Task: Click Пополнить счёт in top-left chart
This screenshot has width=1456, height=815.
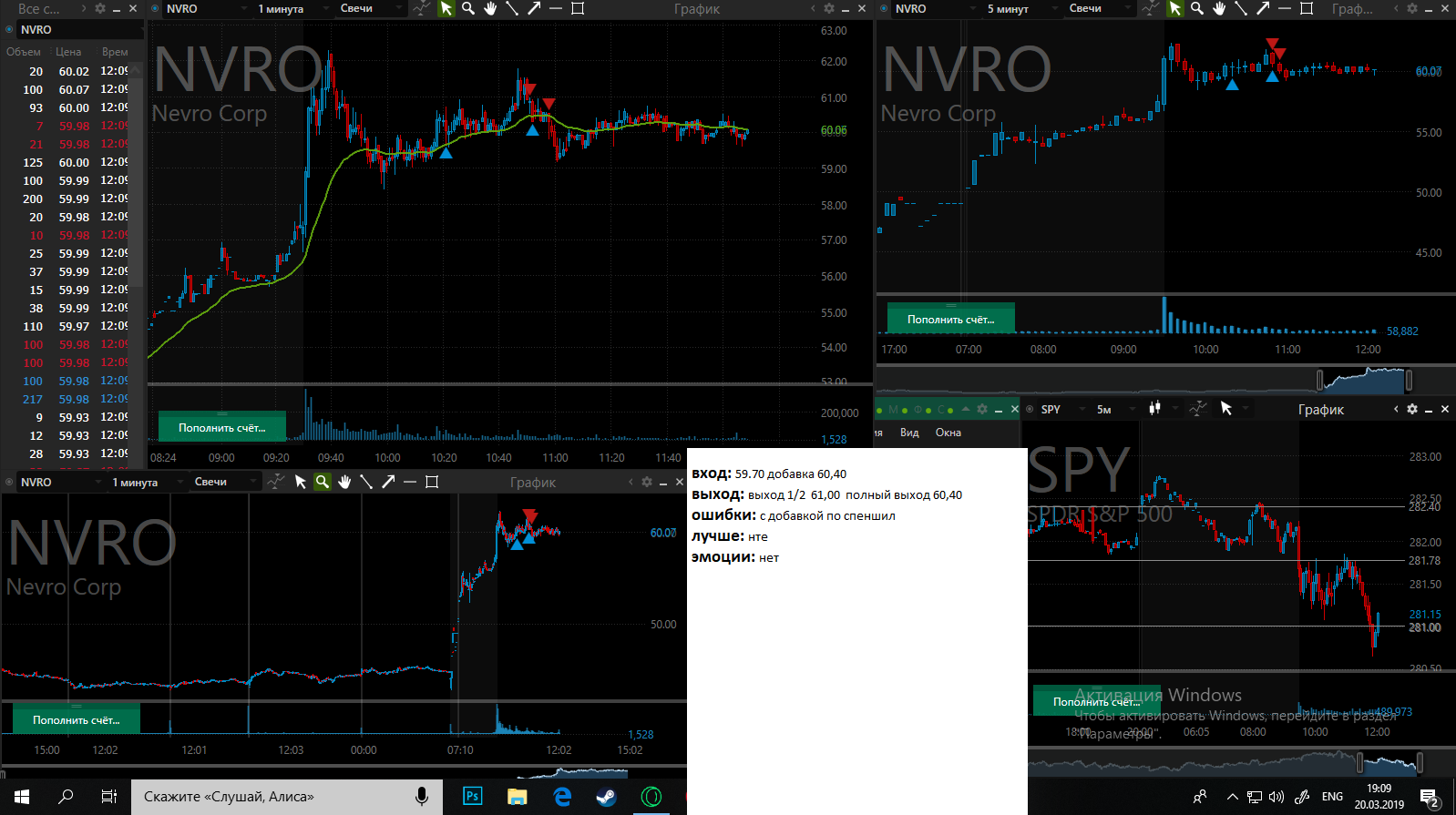Action: coord(222,427)
